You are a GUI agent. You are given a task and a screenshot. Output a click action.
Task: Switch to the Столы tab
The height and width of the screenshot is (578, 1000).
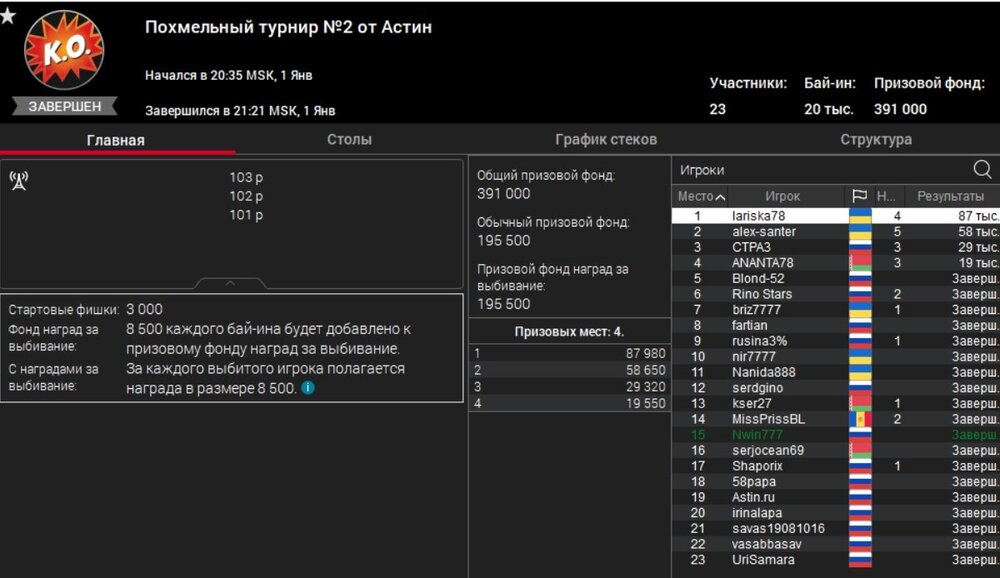[x=349, y=140]
